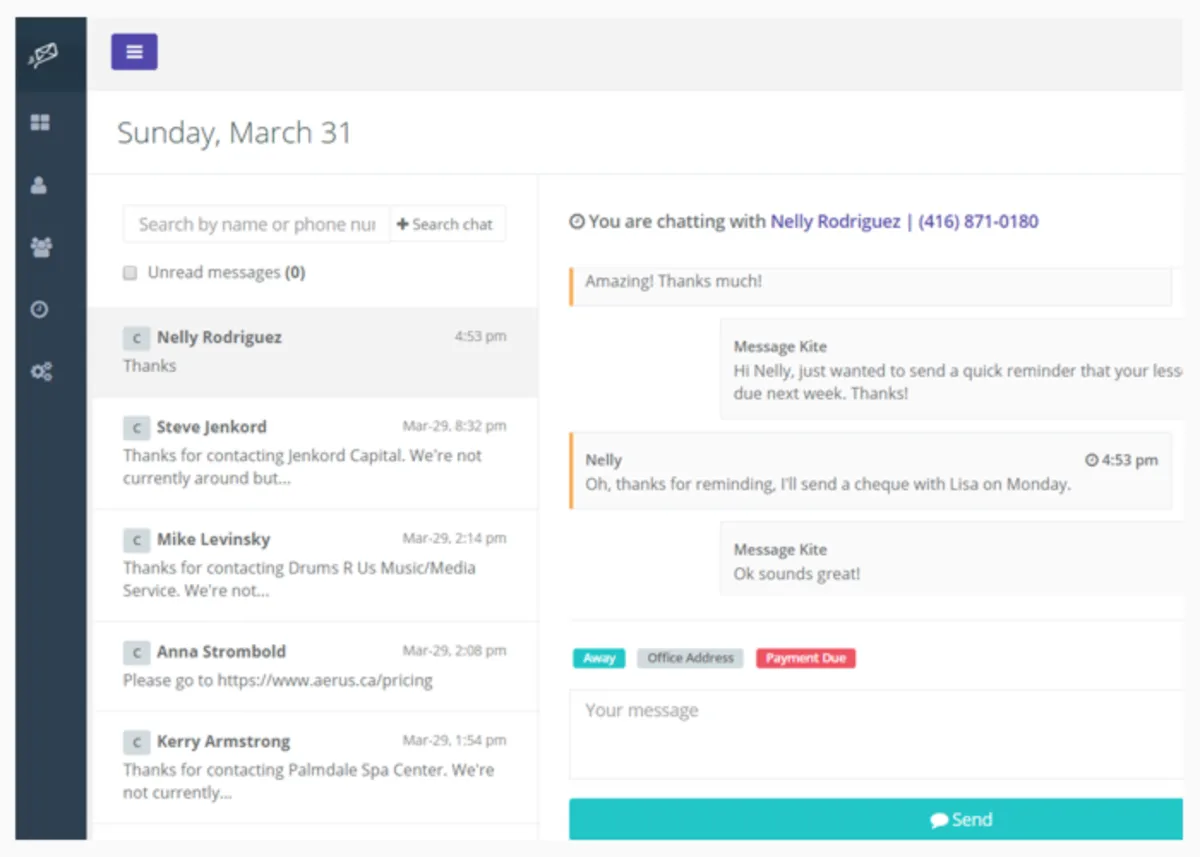Viewport: 1200px width, 857px height.
Task: Open the single contact icon in sidebar
Action: pyautogui.click(x=39, y=185)
